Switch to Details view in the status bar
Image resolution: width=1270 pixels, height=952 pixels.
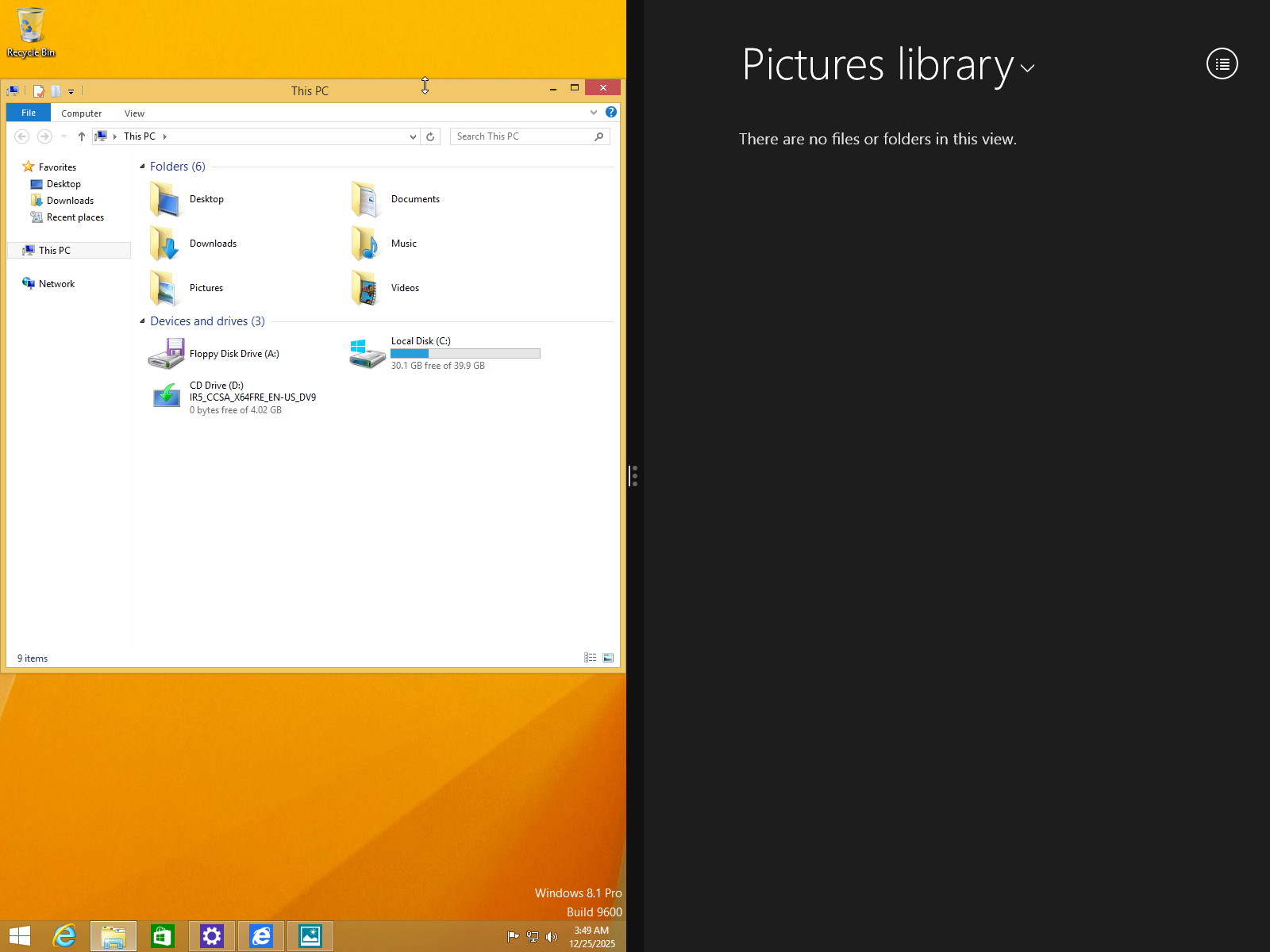click(x=590, y=657)
